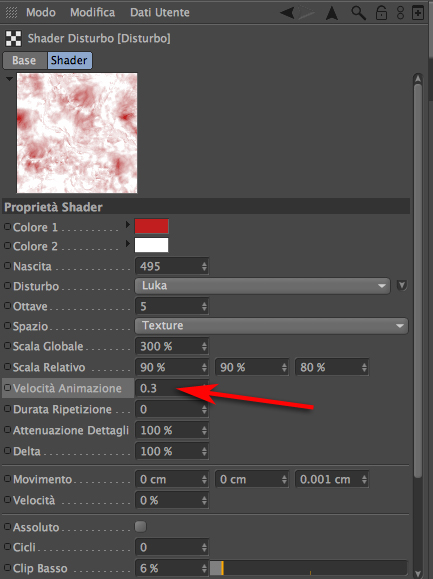
Task: Collapse the preview disclosure triangle
Action: (9, 78)
